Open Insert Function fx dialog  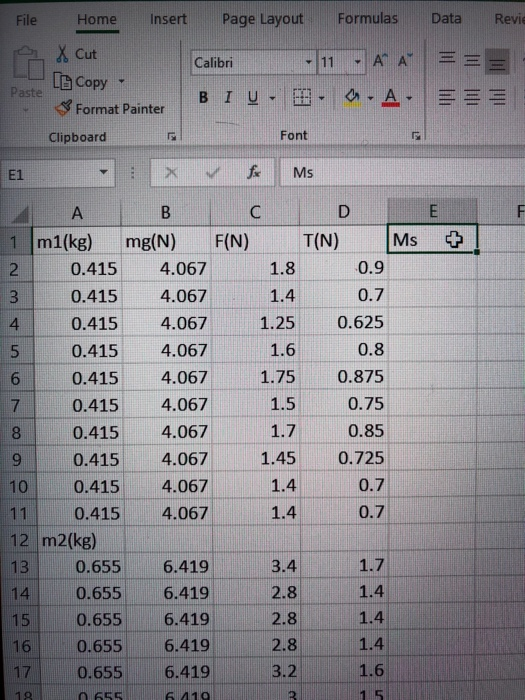point(254,171)
